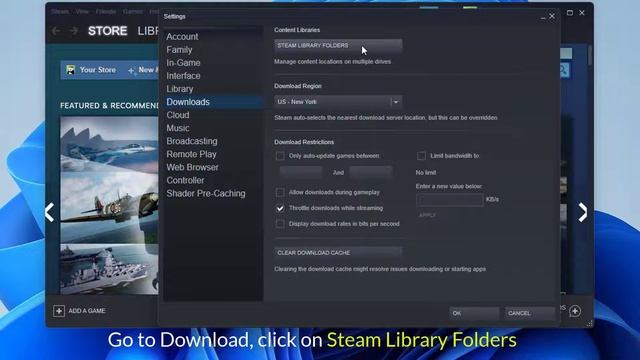Click the Steam window resize grip
This screenshot has height=360, width=640.
(589, 324)
